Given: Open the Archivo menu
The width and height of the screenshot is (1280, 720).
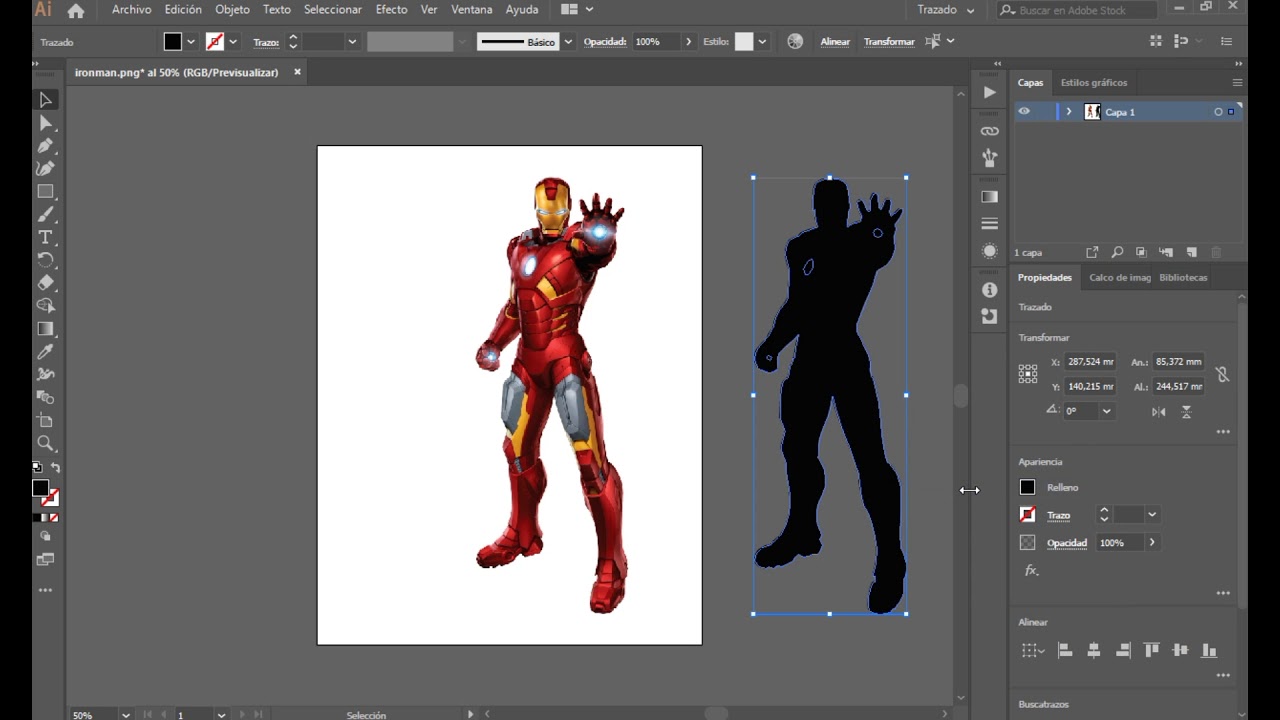Looking at the screenshot, I should coord(132,10).
